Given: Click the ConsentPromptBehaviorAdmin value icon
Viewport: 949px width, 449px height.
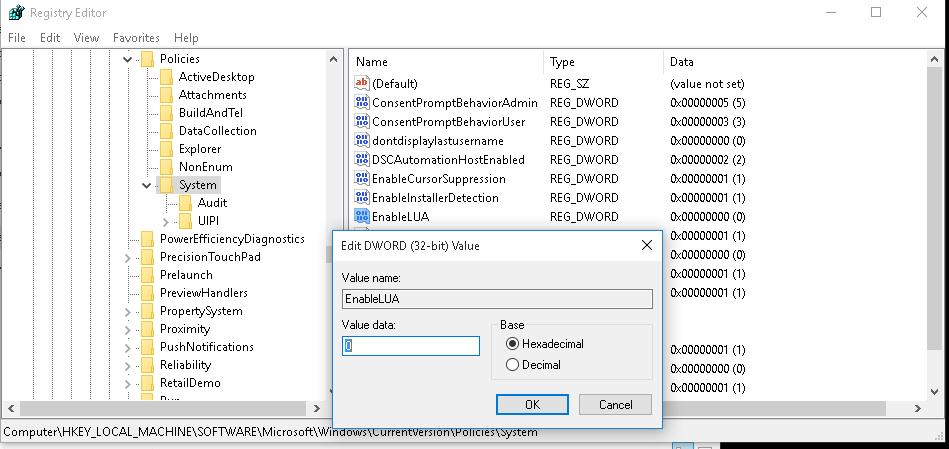Looking at the screenshot, I should [x=362, y=103].
